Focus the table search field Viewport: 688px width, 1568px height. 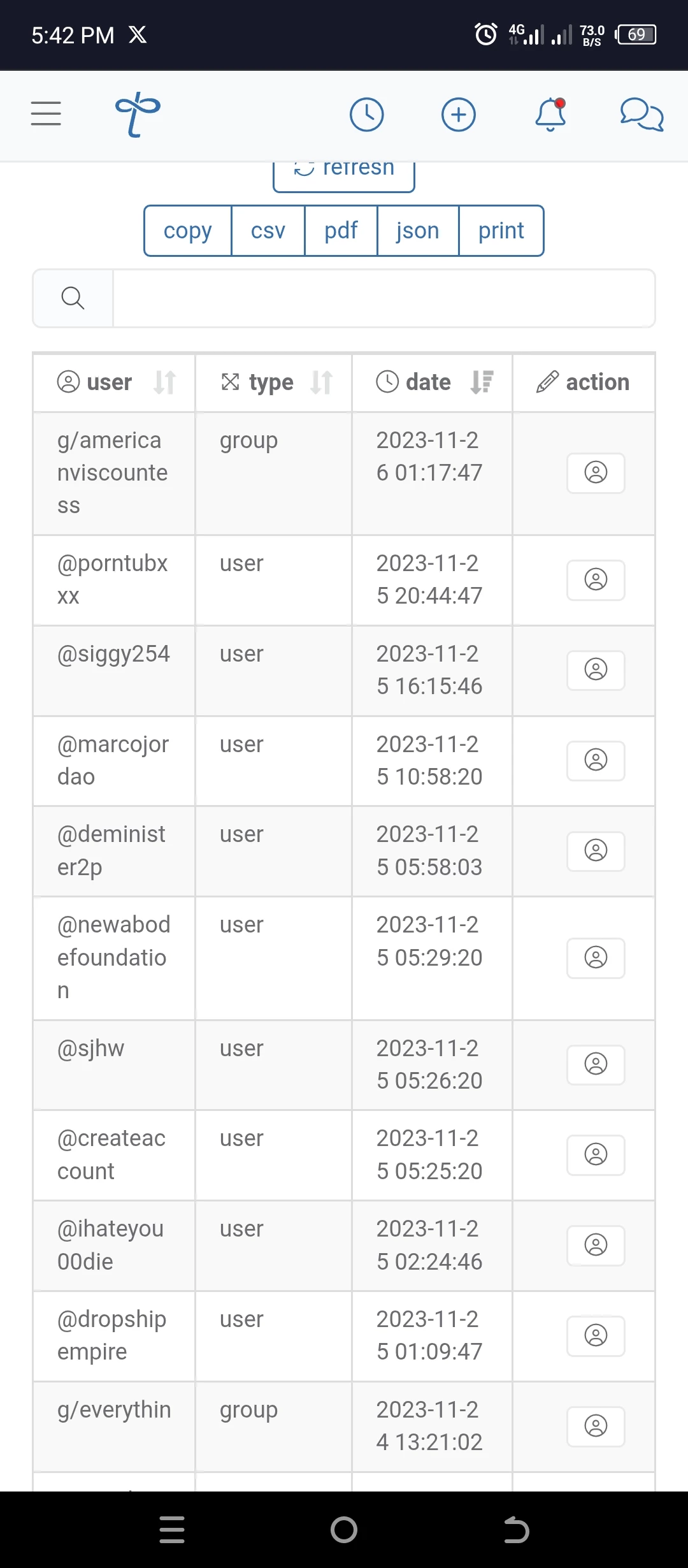pos(384,298)
